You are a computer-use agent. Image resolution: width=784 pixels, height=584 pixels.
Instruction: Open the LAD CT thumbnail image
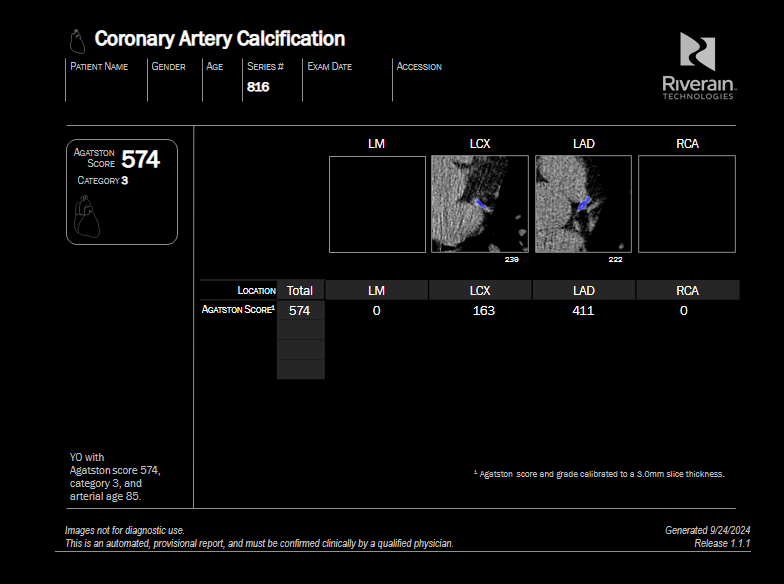(x=583, y=204)
